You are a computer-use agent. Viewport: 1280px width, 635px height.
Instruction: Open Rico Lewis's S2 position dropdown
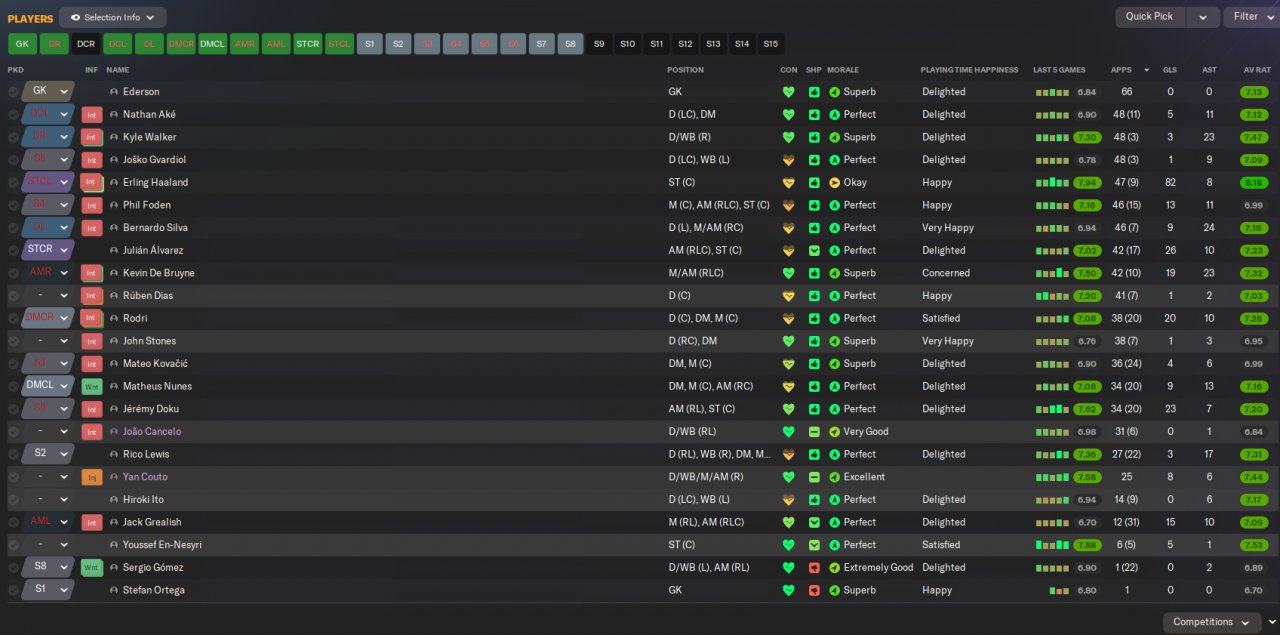(48, 454)
